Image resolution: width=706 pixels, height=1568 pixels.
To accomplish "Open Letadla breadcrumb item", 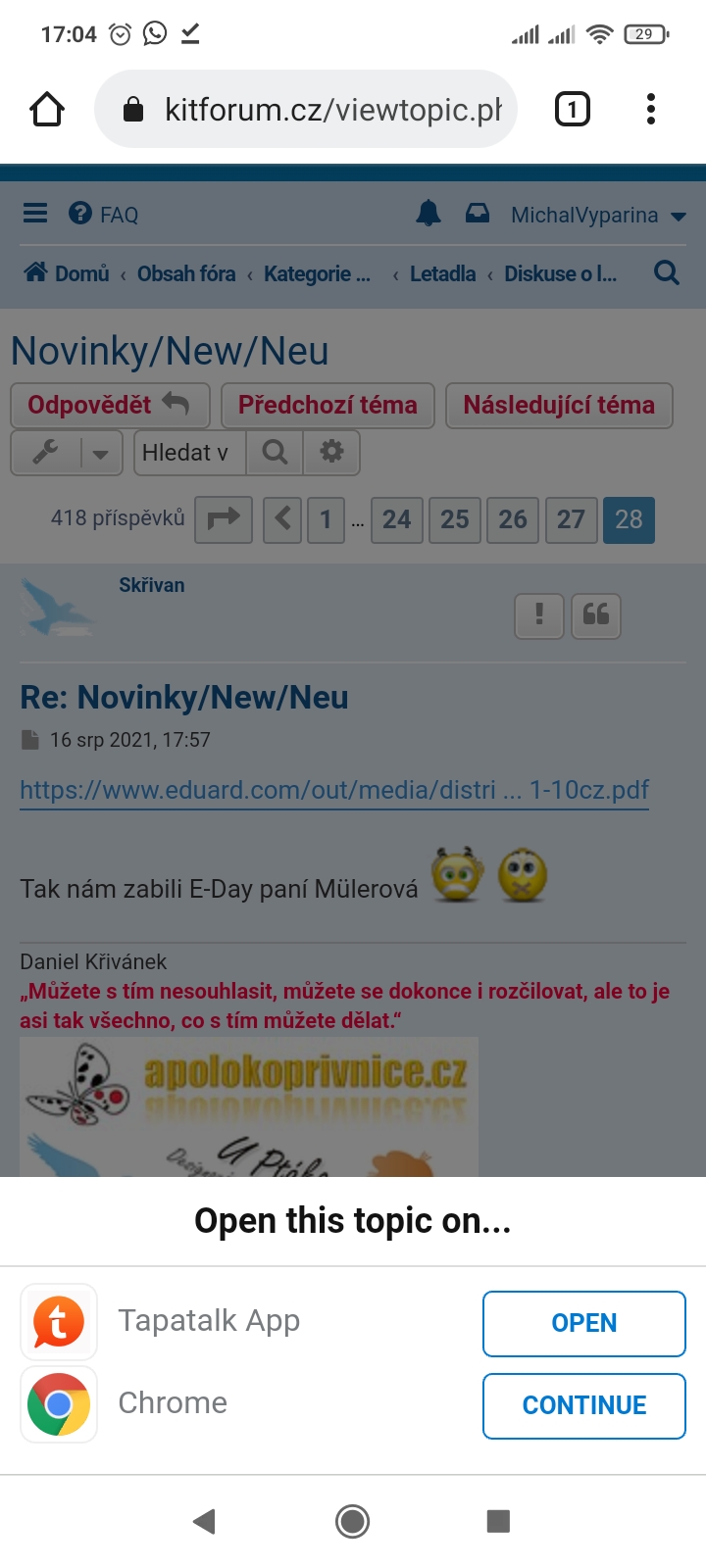I will click(x=442, y=273).
